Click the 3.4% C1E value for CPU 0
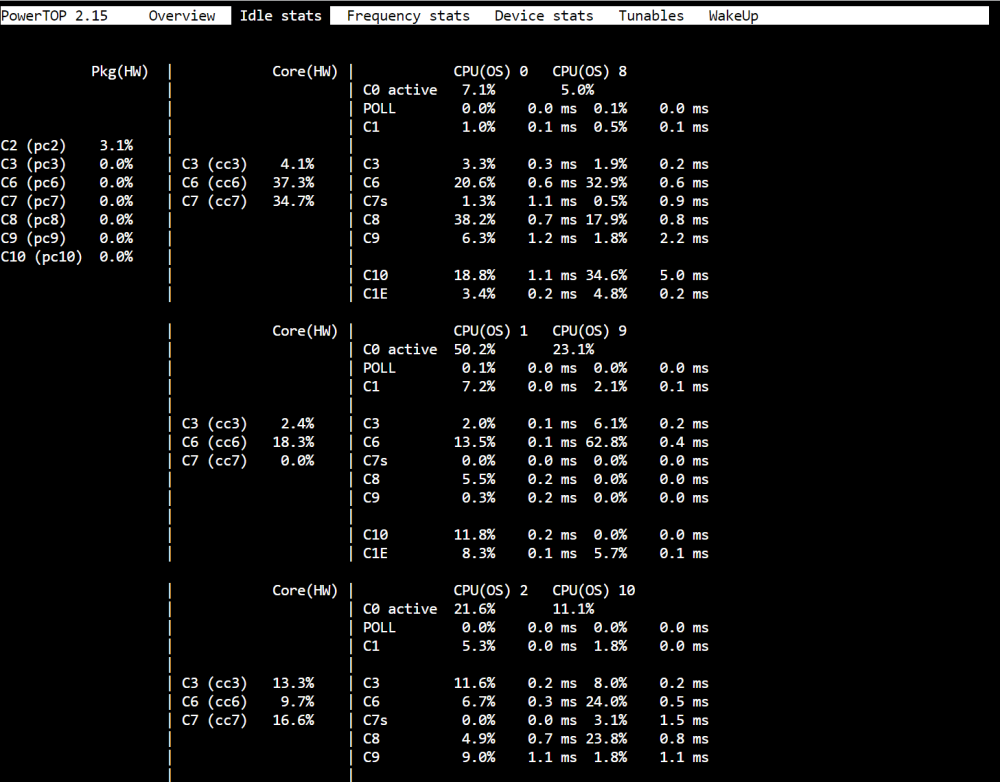Screen dimensions: 1000x782 tap(478, 293)
